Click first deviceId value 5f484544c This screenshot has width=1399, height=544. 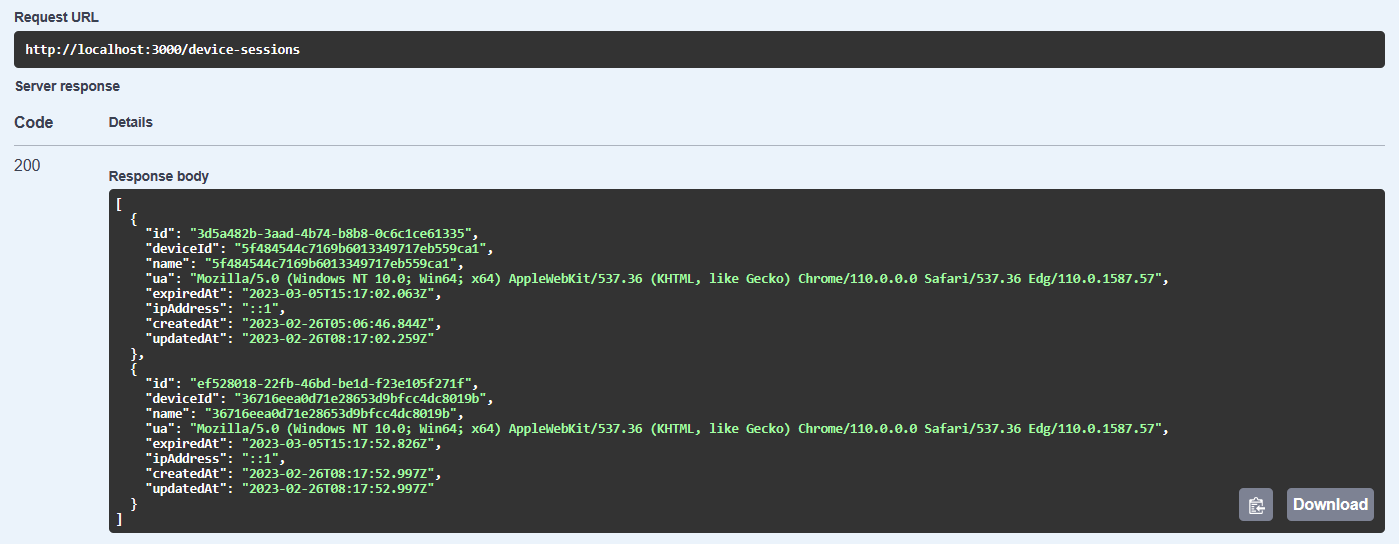pos(362,248)
